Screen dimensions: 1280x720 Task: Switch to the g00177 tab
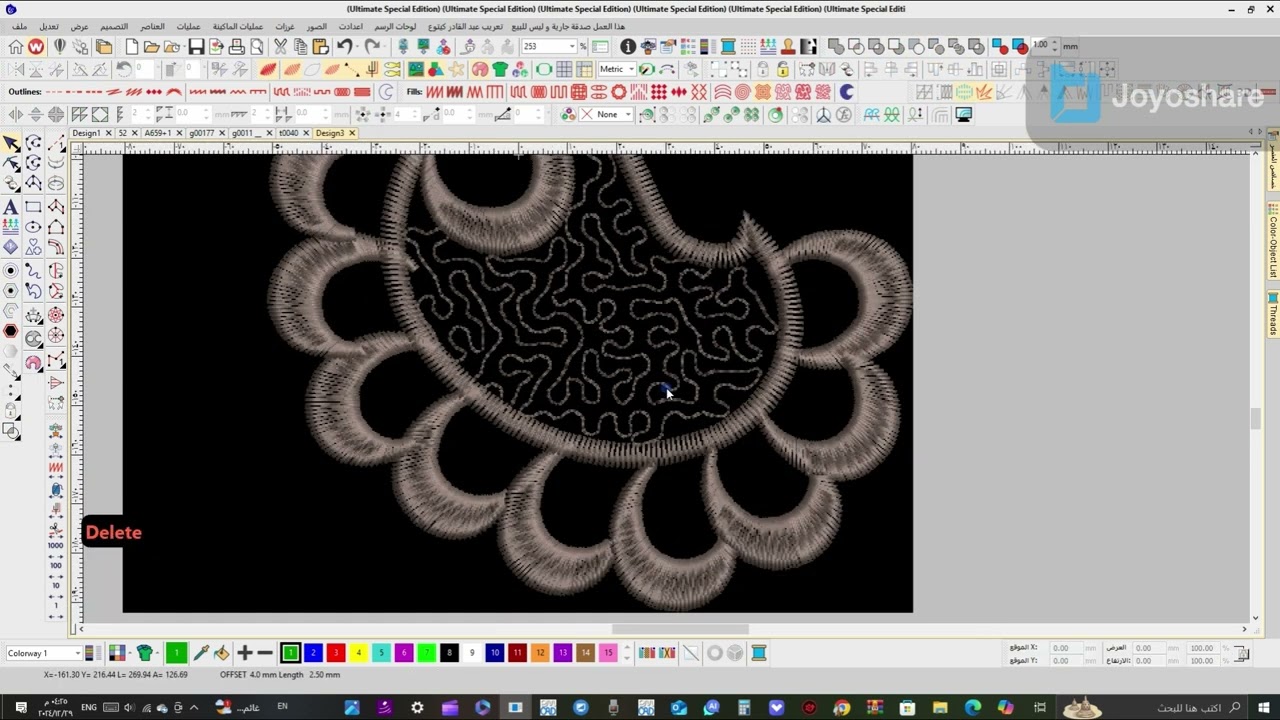coord(201,133)
